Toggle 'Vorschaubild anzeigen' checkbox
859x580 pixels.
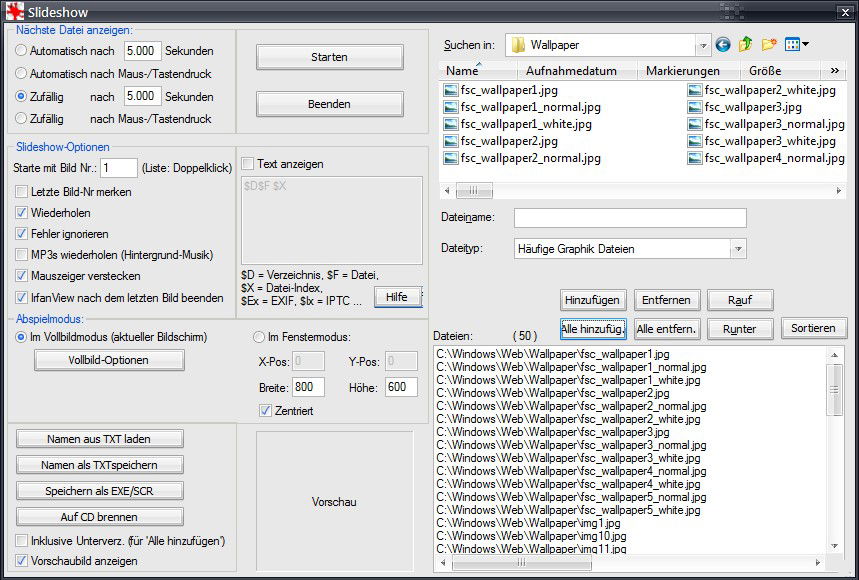(x=21, y=561)
